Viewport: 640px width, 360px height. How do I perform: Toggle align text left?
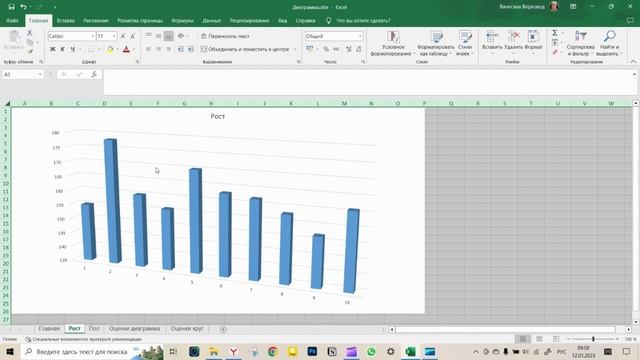pyautogui.click(x=149, y=49)
